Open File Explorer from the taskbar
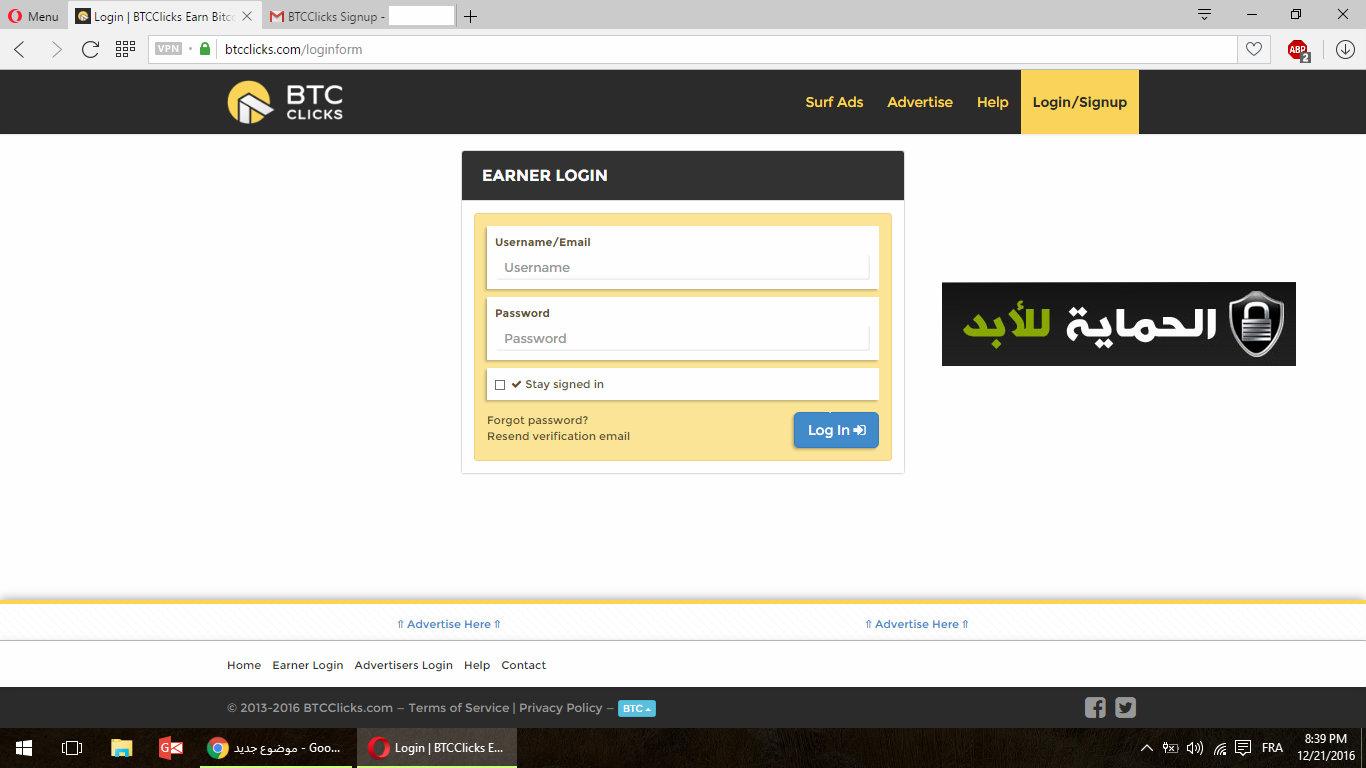The width and height of the screenshot is (1366, 768). [121, 748]
